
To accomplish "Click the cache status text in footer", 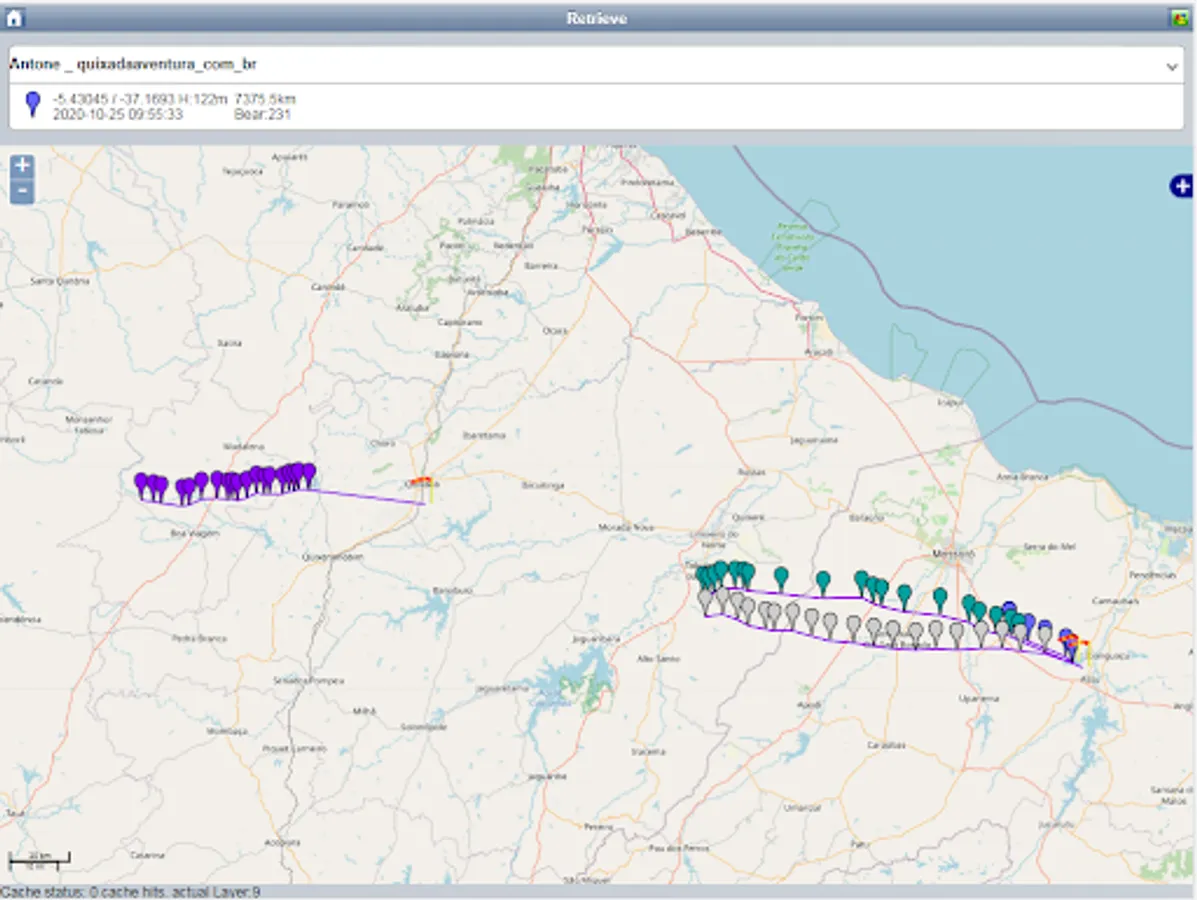I will 130,891.
